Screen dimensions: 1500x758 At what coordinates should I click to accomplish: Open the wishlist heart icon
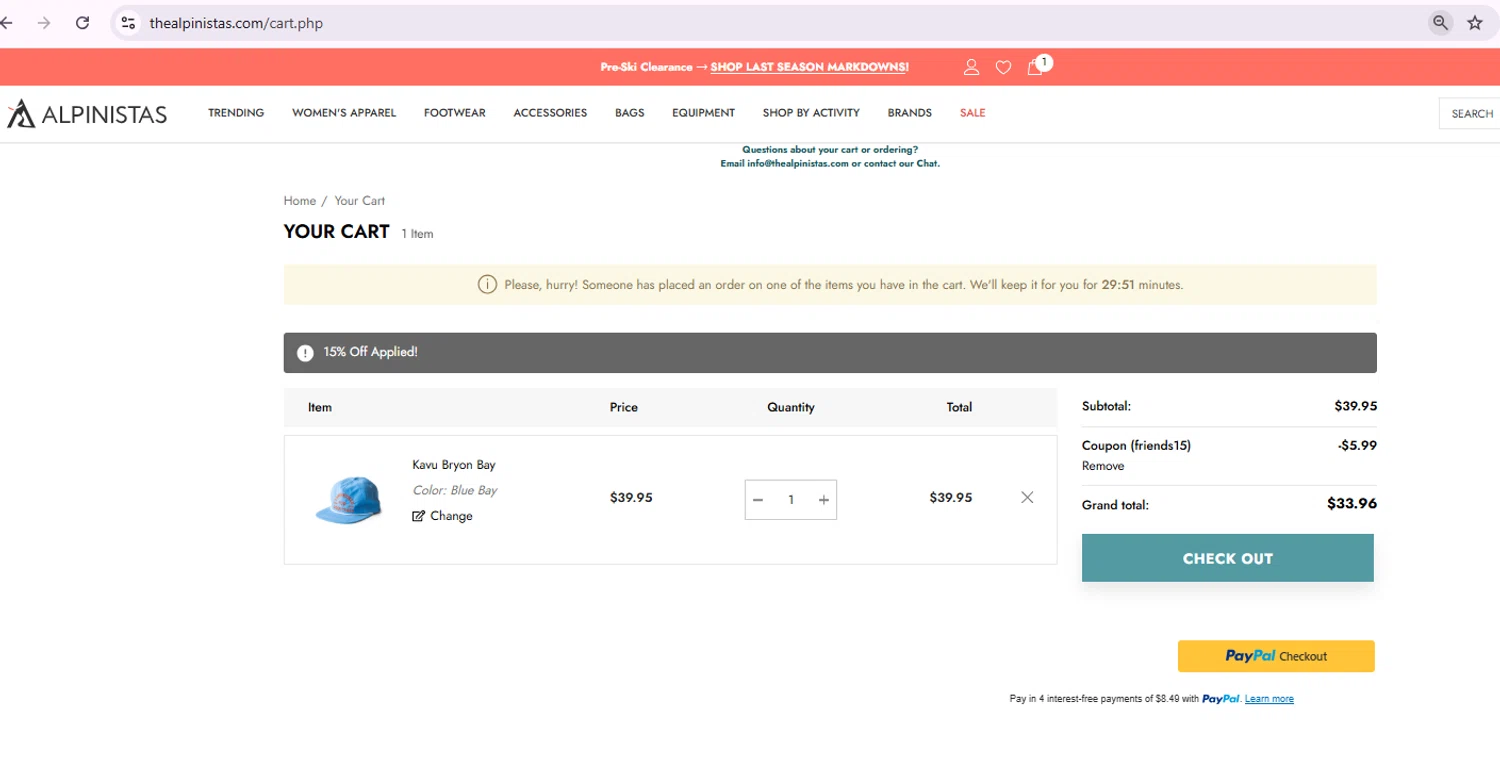point(1003,67)
